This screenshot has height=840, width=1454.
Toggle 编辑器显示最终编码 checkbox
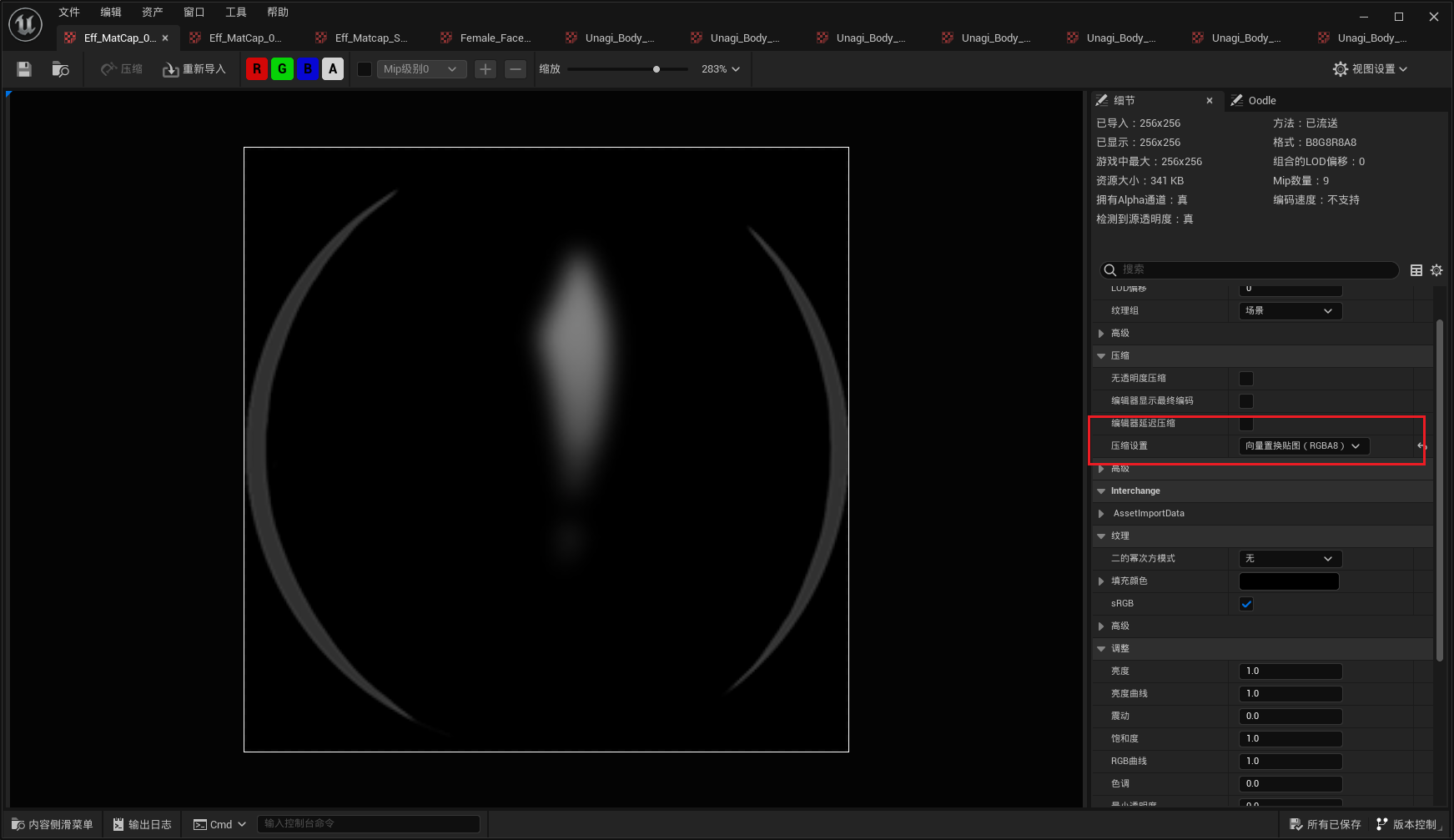point(1246,401)
